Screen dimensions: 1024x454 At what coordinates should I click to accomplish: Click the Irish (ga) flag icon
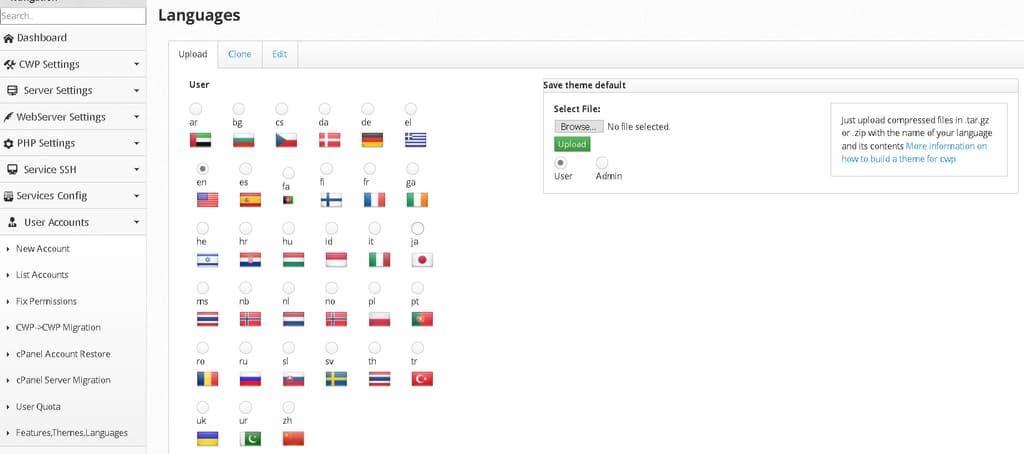point(417,200)
